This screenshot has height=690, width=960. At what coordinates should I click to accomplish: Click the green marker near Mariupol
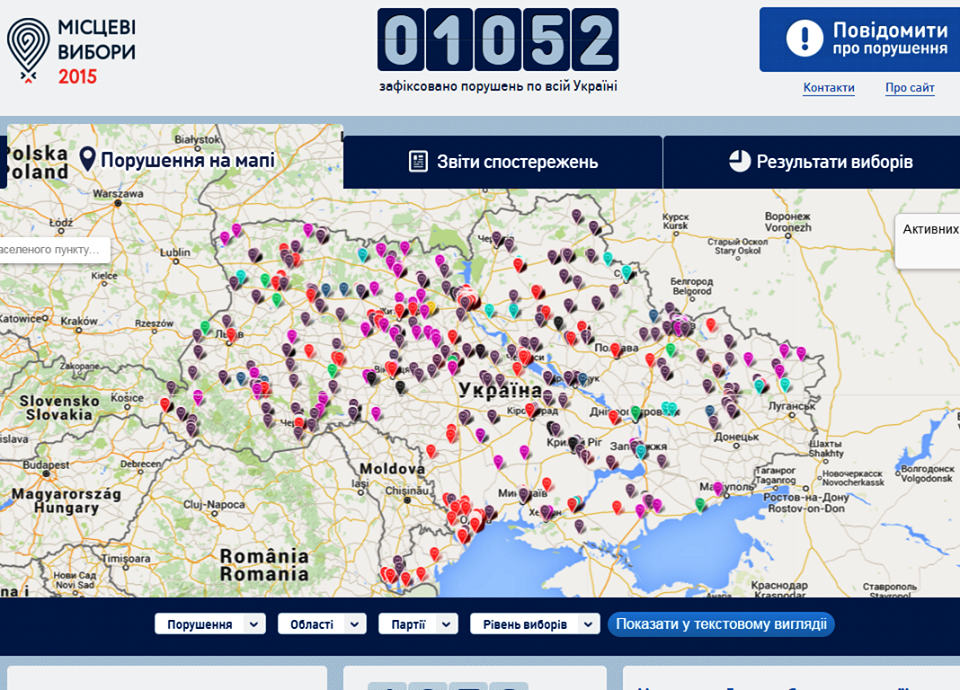tap(700, 504)
